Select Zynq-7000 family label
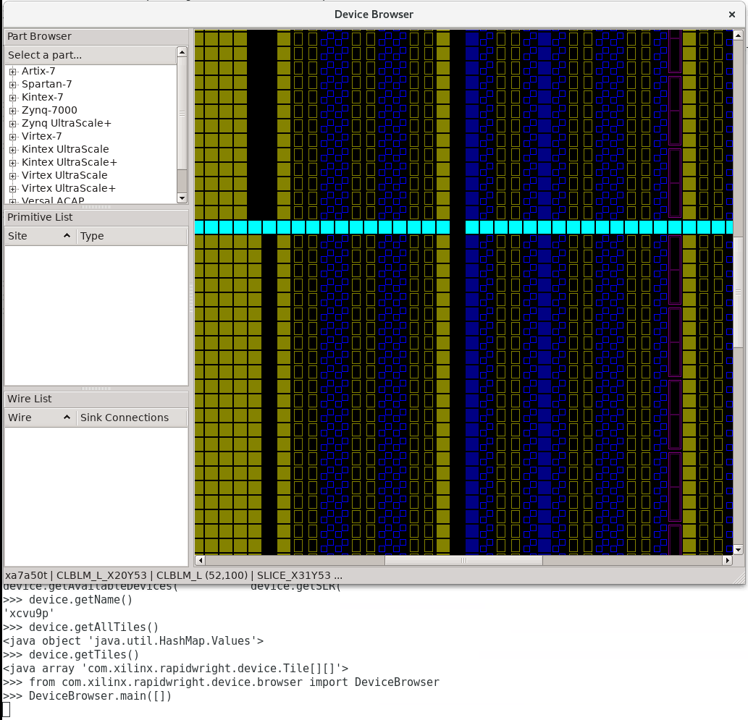Image resolution: width=748 pixels, height=720 pixels. pos(49,110)
